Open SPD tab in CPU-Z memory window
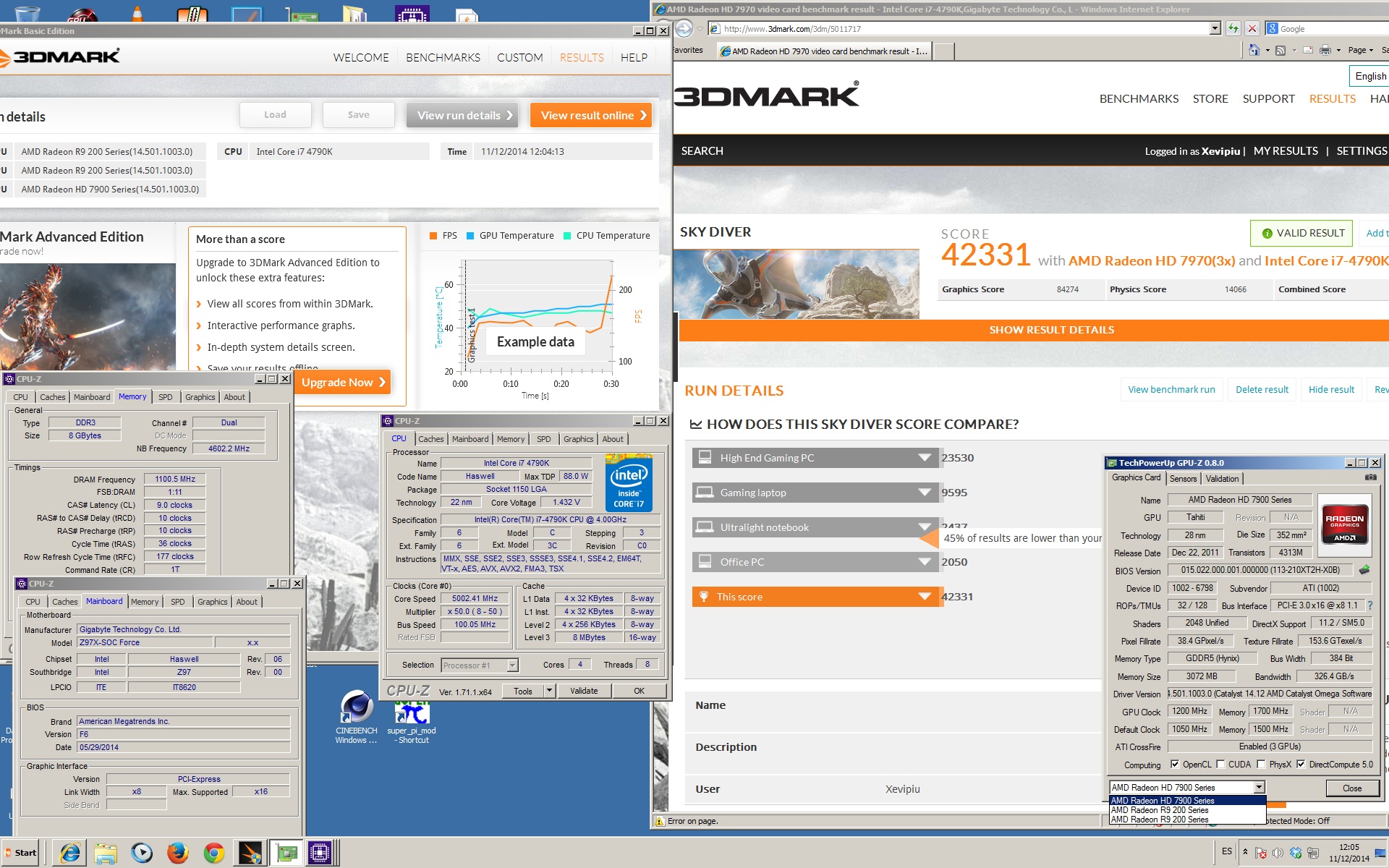The image size is (1389, 868). [x=166, y=397]
